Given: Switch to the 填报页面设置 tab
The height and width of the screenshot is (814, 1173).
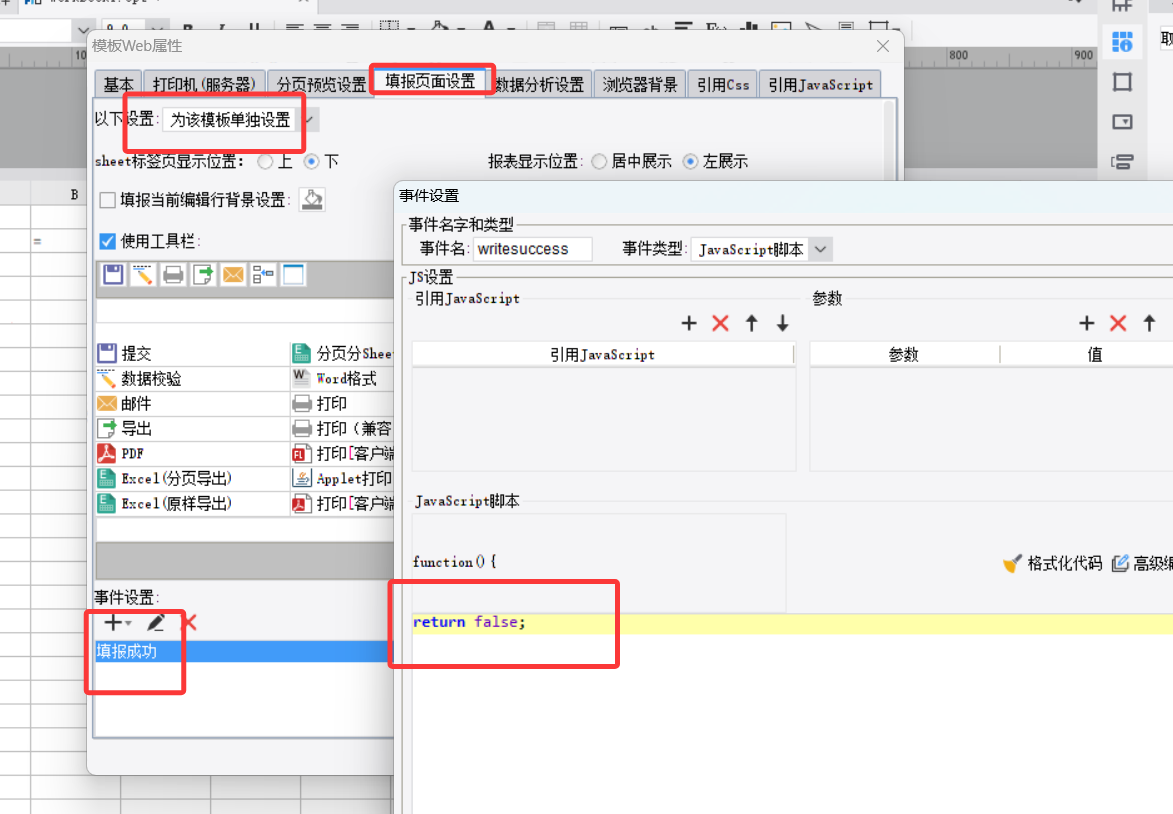Looking at the screenshot, I should tap(430, 81).
